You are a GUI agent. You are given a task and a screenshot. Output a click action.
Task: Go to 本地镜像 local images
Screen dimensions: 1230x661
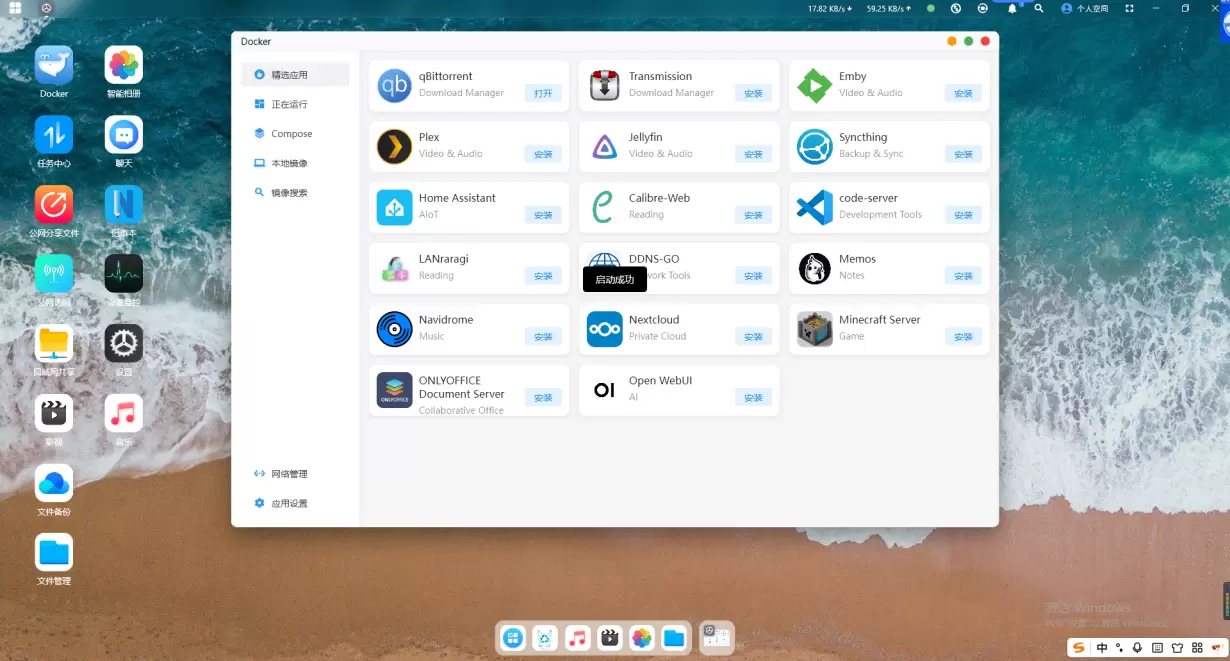[x=289, y=163]
